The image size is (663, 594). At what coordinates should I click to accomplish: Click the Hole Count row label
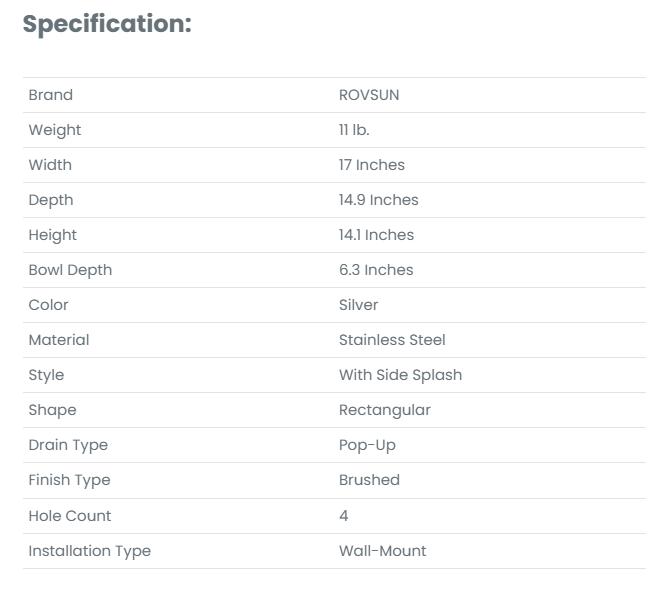(x=70, y=516)
